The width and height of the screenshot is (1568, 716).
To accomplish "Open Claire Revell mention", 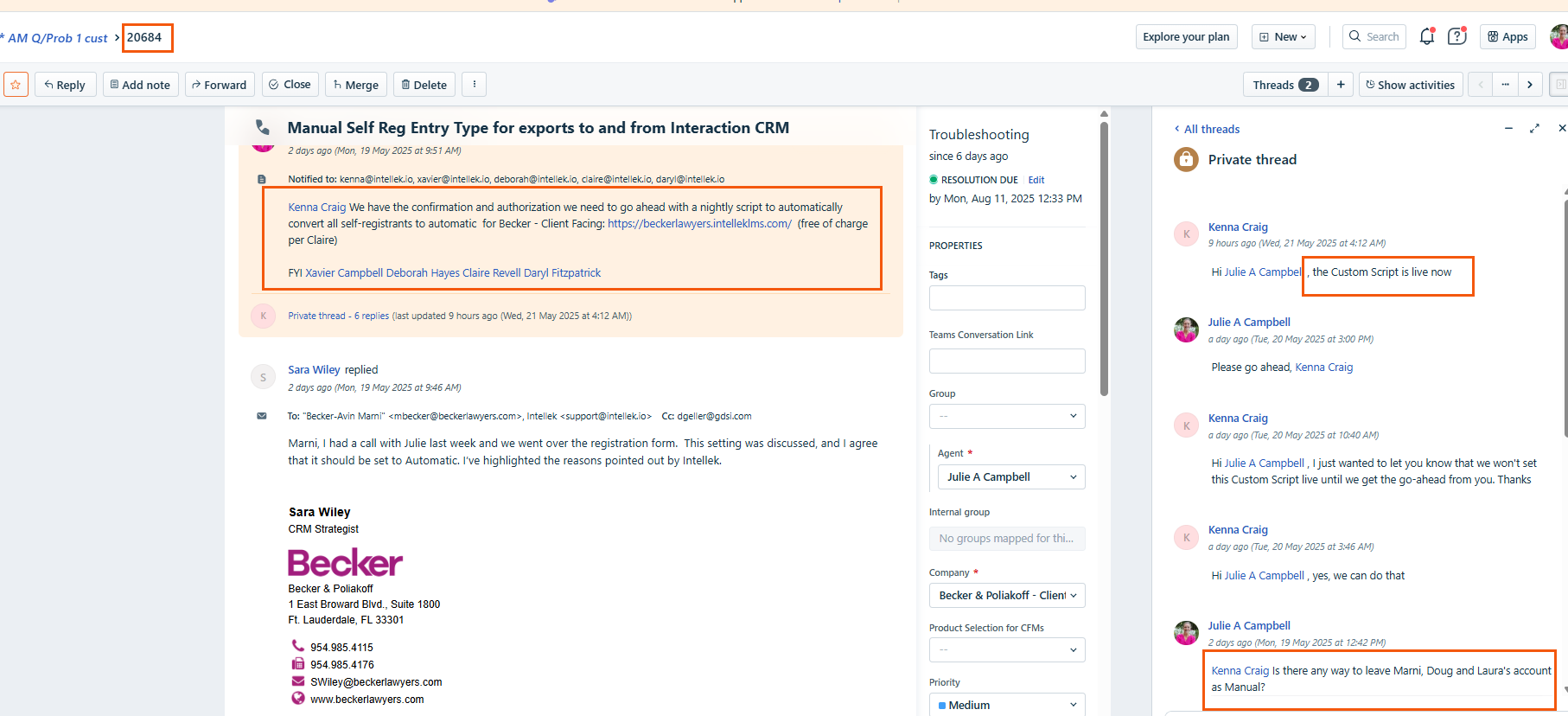I will click(x=491, y=273).
